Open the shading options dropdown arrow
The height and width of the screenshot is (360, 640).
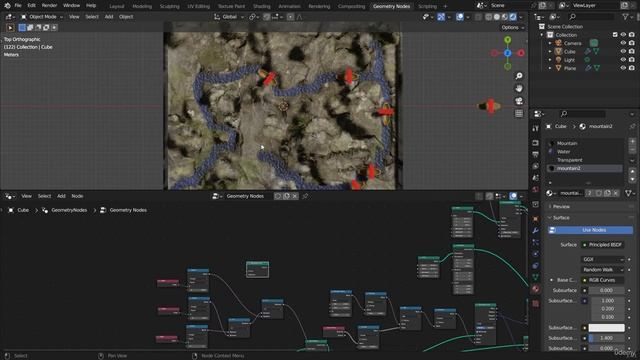521,17
